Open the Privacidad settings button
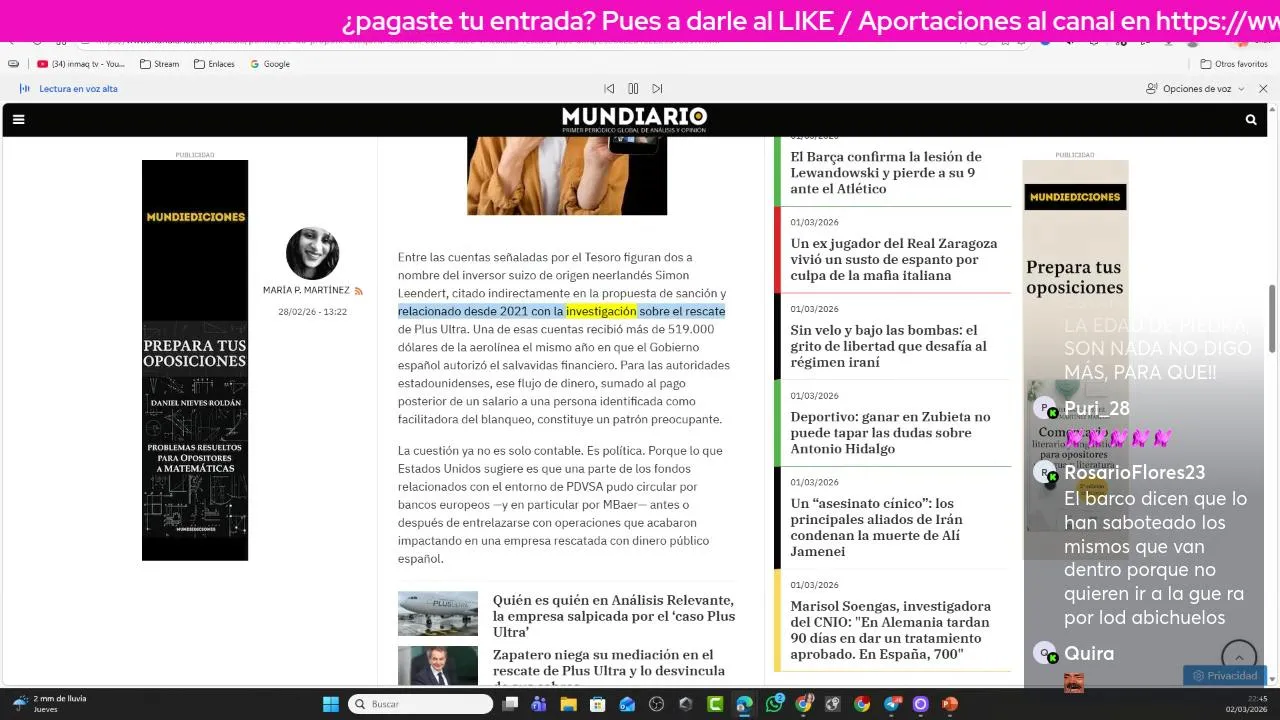 pyautogui.click(x=1225, y=676)
